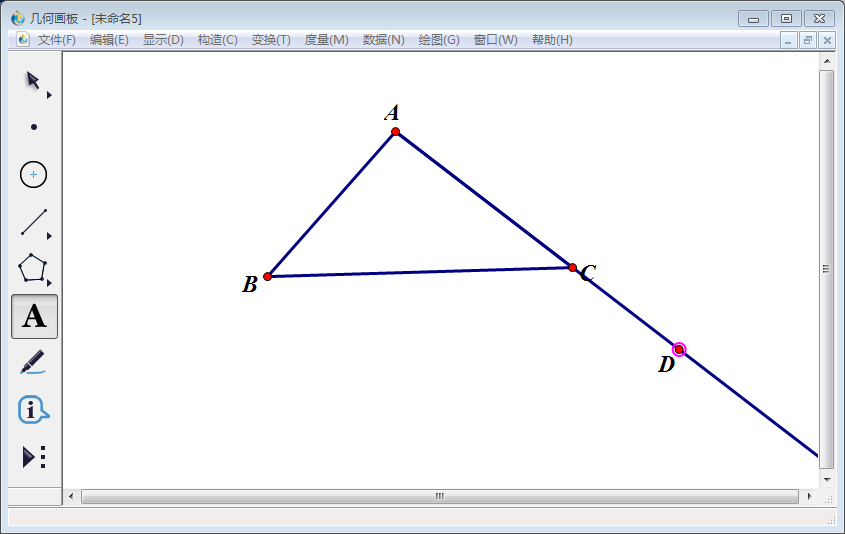This screenshot has width=845, height=534.
Task: Expand the Polygon tool flyout triangle
Action: tap(49, 283)
